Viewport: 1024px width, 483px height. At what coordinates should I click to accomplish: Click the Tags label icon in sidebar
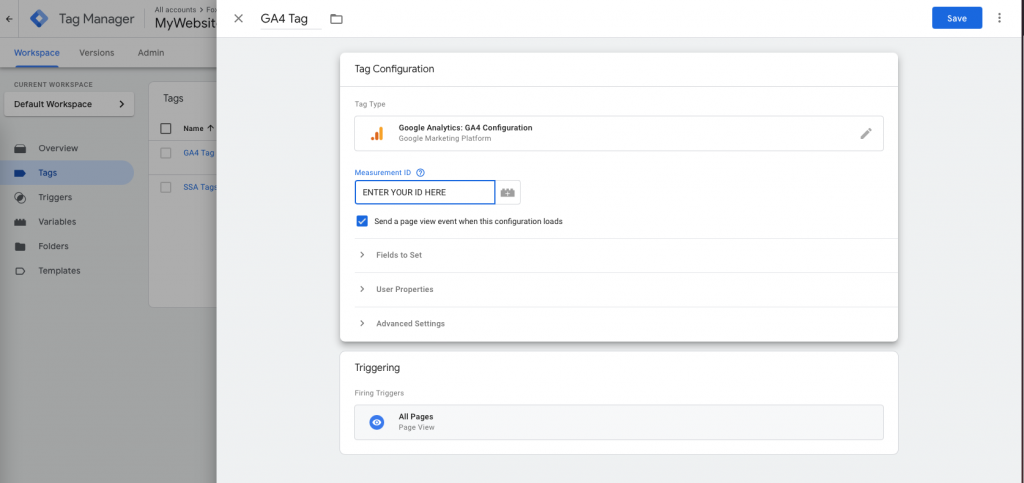pyautogui.click(x=20, y=173)
